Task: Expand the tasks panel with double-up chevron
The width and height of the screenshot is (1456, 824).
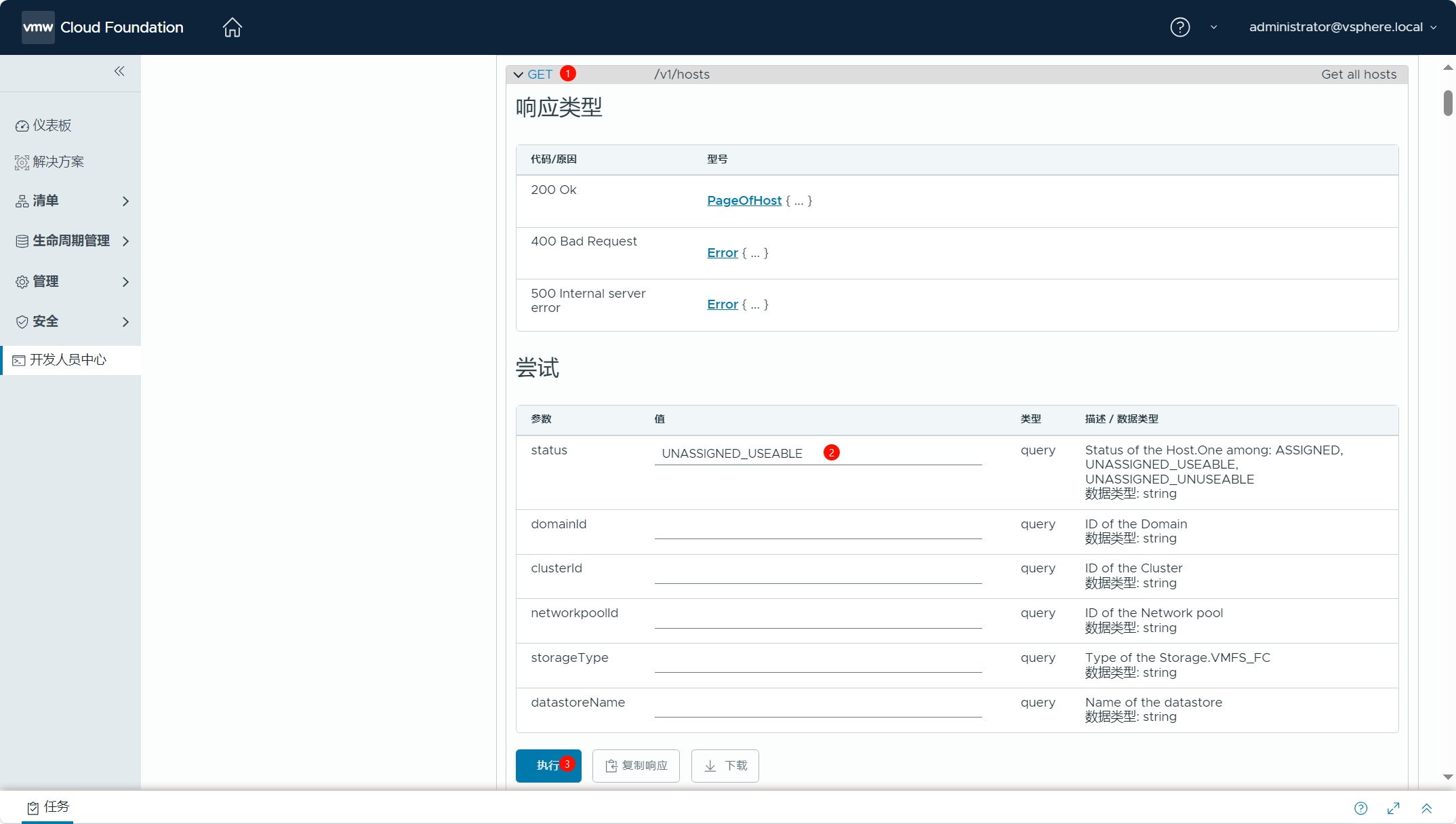Action: pos(1426,808)
